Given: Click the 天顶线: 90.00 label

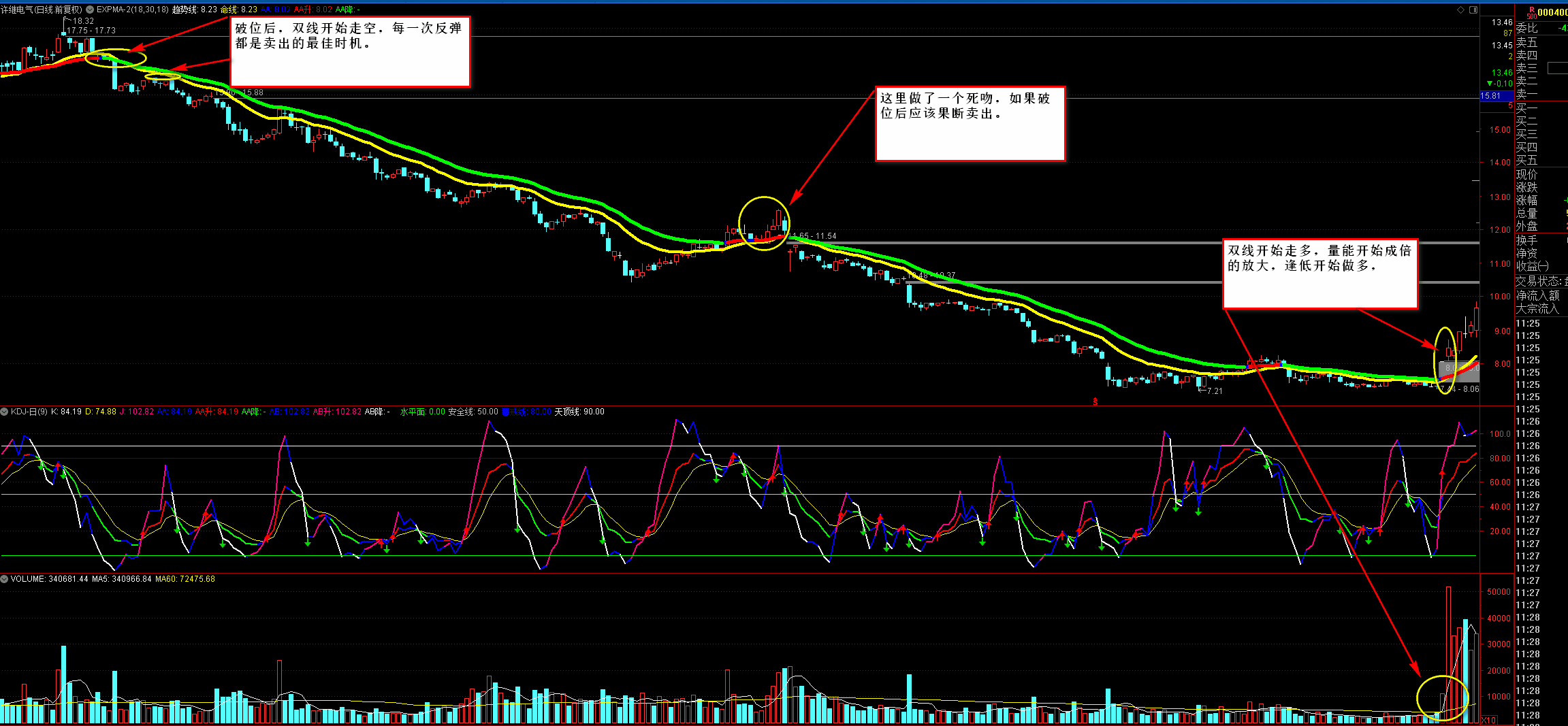Looking at the screenshot, I should point(579,412).
